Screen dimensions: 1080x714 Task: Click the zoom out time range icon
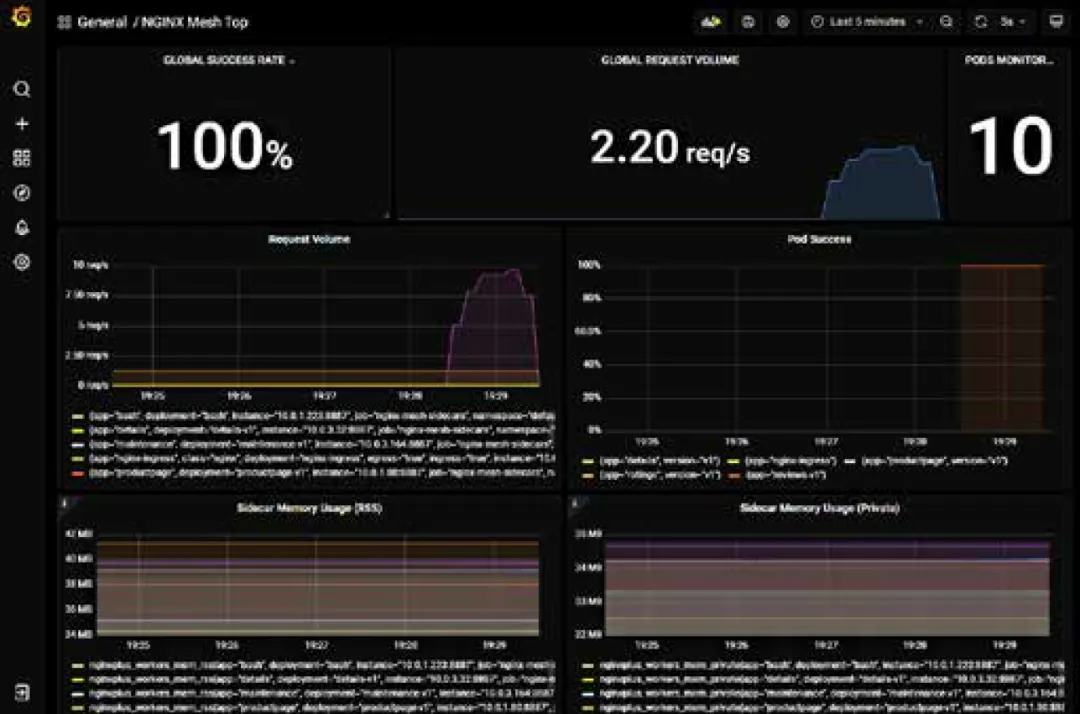[x=946, y=22]
